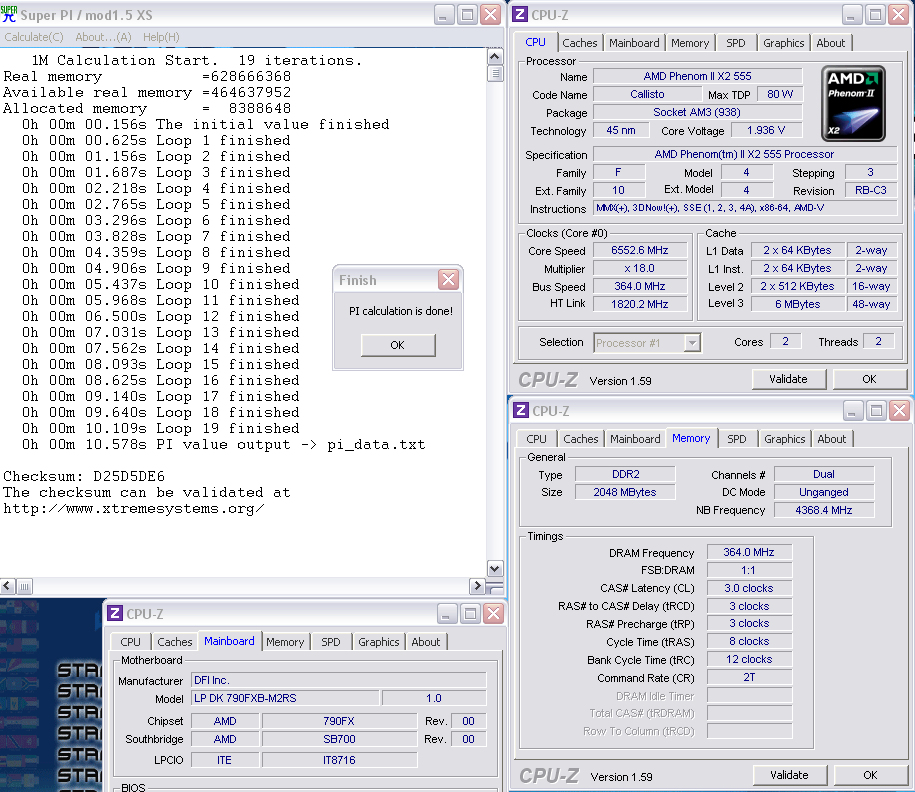Click the AMD Phenom II processor logo
This screenshot has height=792, width=915.
click(853, 103)
